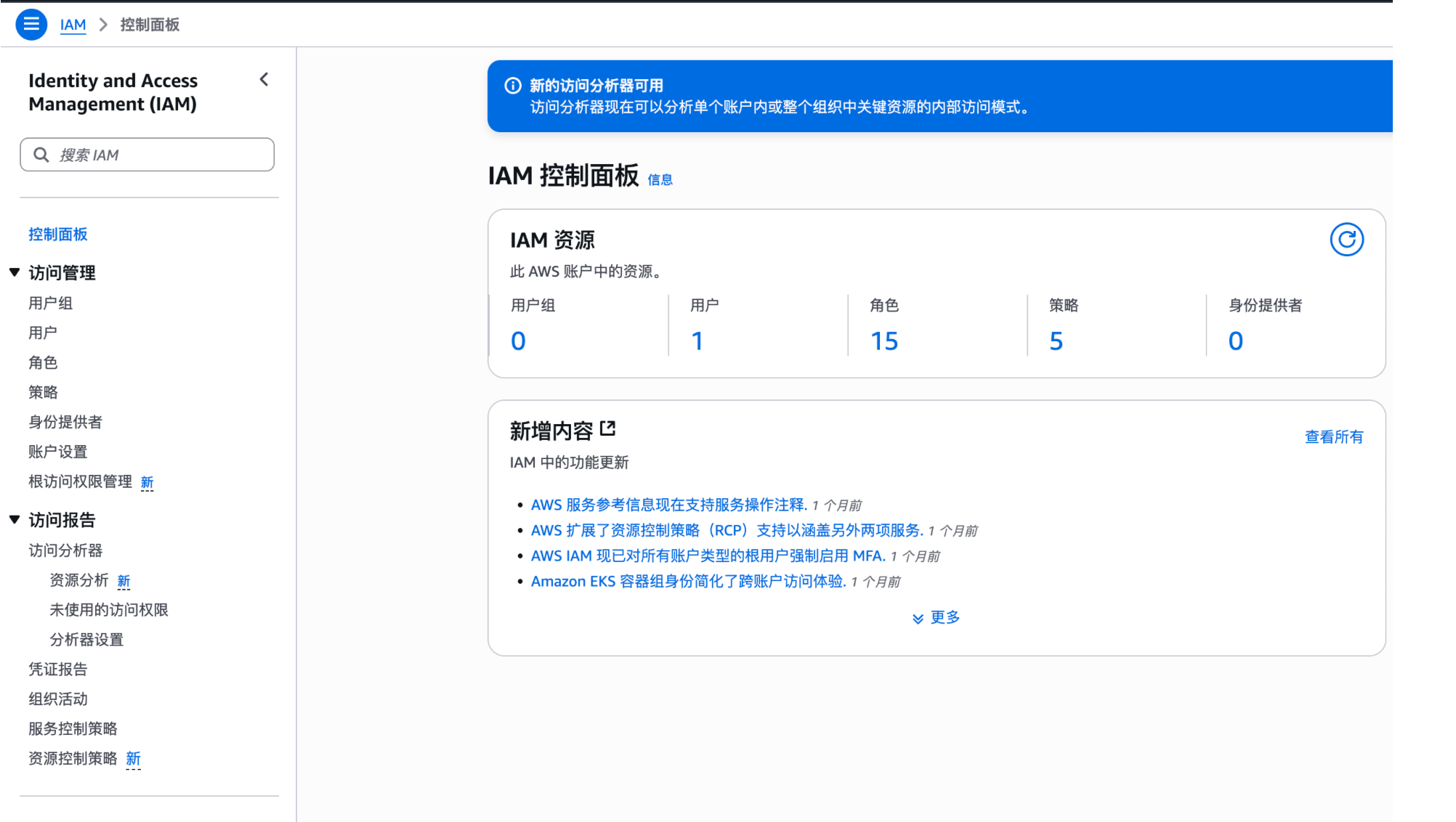
Task: Collapse the 访问报告 section triangle
Action: (15, 520)
